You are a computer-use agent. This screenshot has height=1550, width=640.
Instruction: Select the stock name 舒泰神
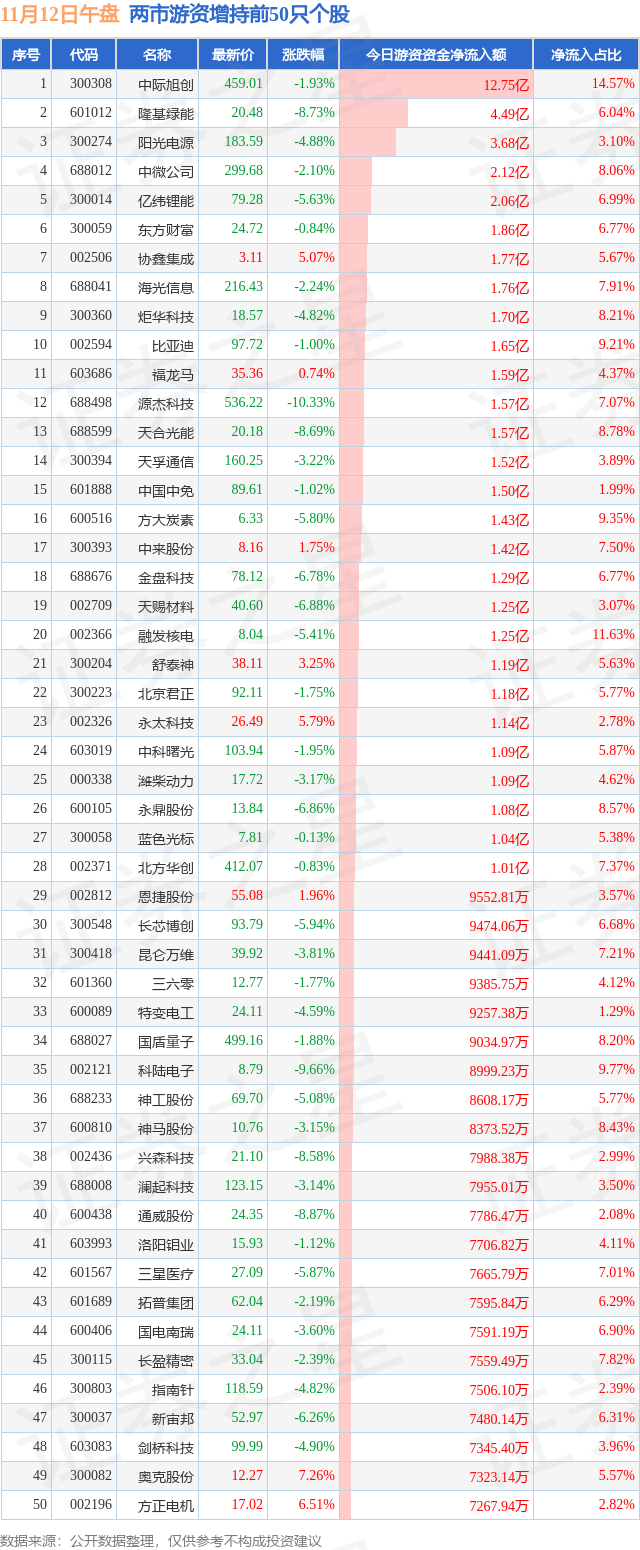point(173,665)
